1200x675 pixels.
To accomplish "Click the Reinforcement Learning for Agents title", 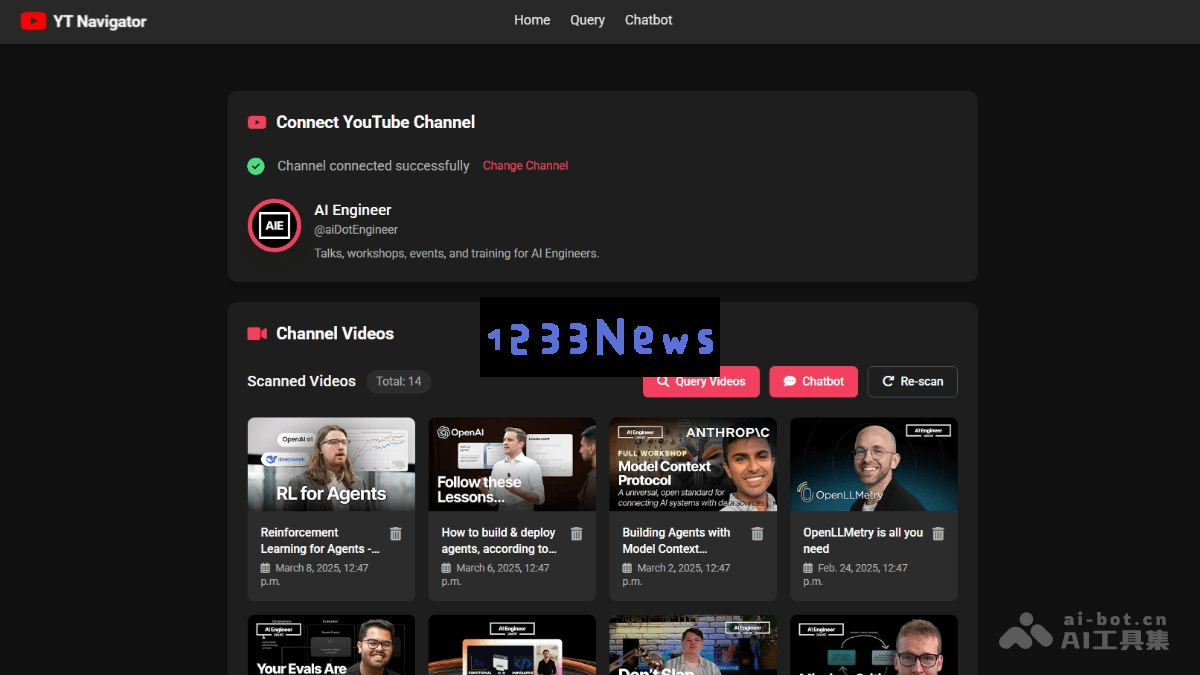I will pos(320,541).
